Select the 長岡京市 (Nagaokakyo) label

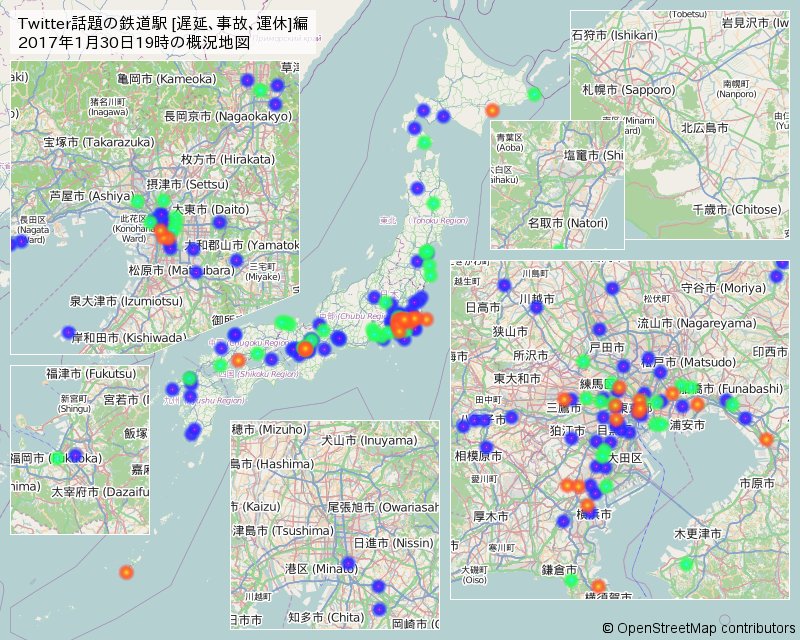pyautogui.click(x=228, y=116)
